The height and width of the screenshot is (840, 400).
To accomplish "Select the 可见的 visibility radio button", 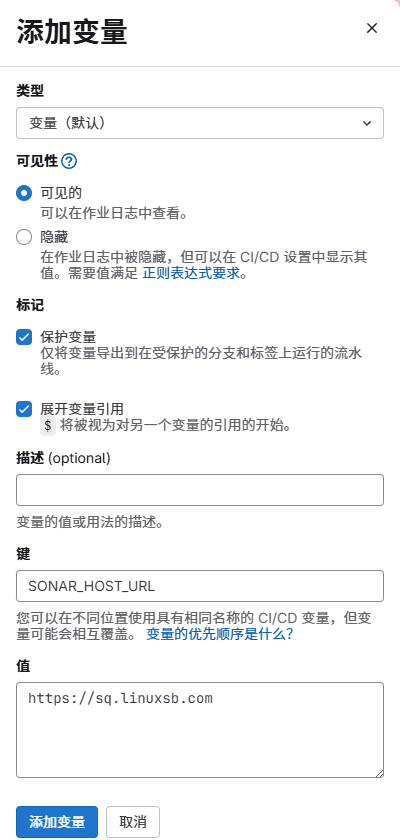I will coord(24,193).
